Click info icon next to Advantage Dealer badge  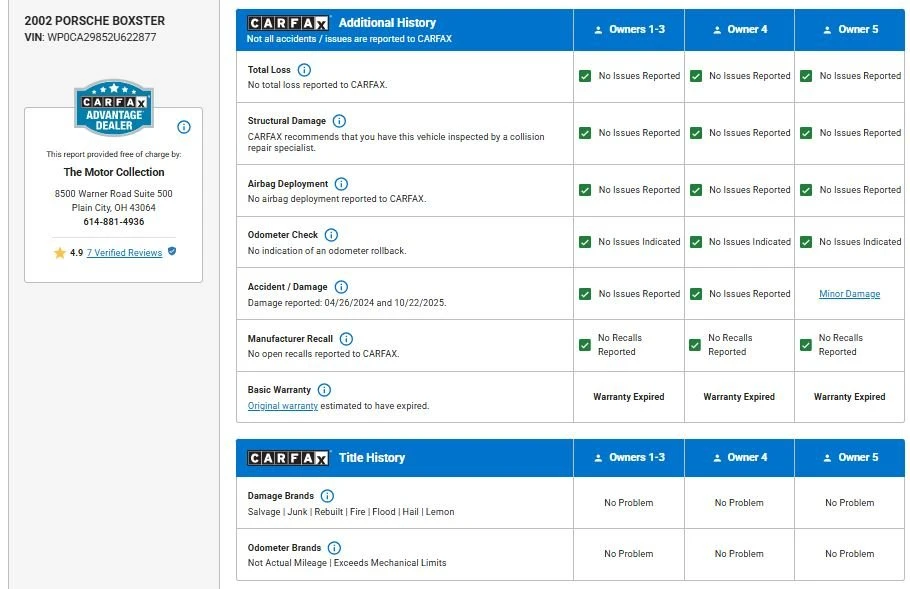[184, 127]
